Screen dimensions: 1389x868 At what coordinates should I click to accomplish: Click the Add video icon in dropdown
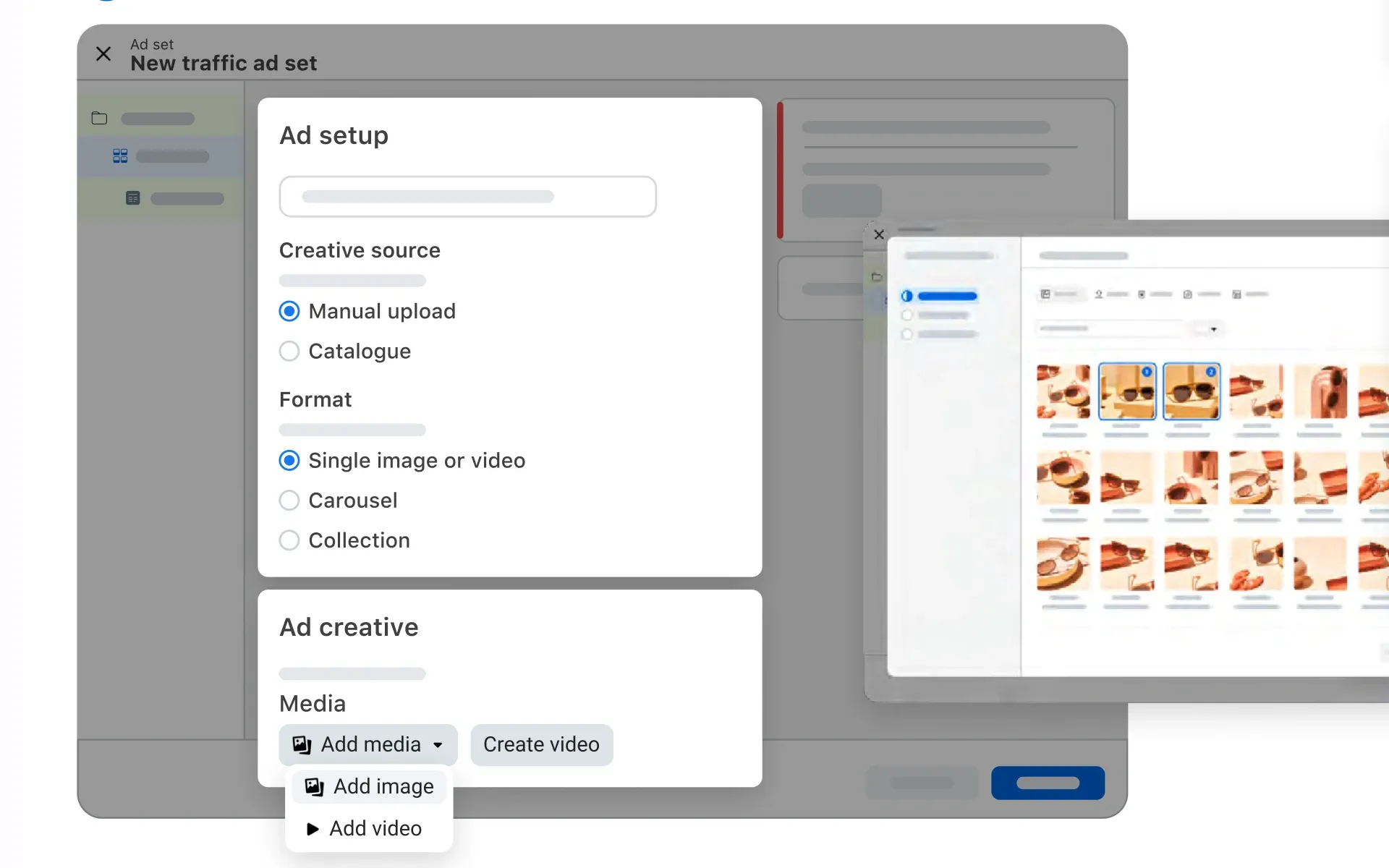tap(314, 828)
